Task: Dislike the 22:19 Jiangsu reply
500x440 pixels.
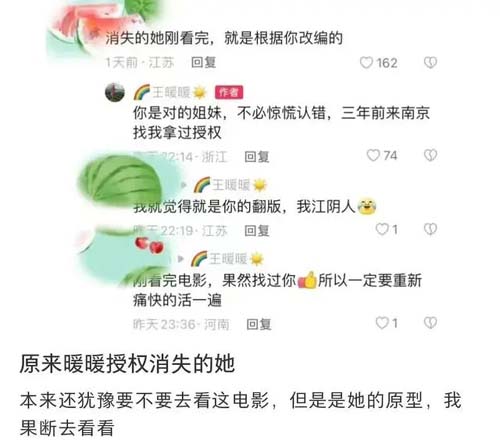Action: 430,229
